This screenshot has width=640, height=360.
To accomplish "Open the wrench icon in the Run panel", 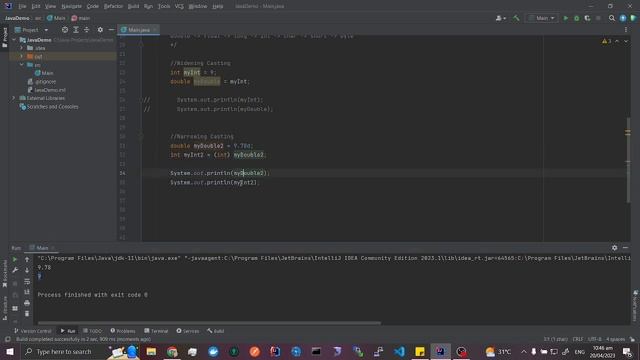I will [15, 270].
